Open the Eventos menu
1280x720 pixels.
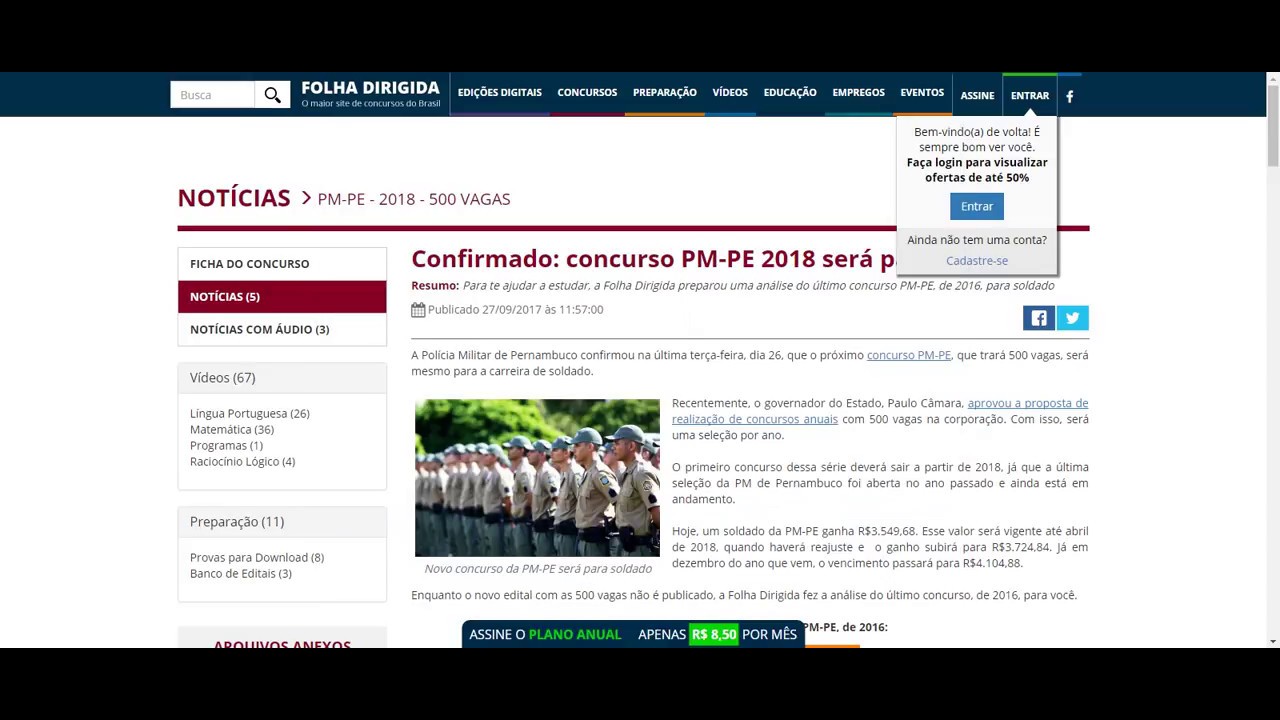click(x=922, y=92)
